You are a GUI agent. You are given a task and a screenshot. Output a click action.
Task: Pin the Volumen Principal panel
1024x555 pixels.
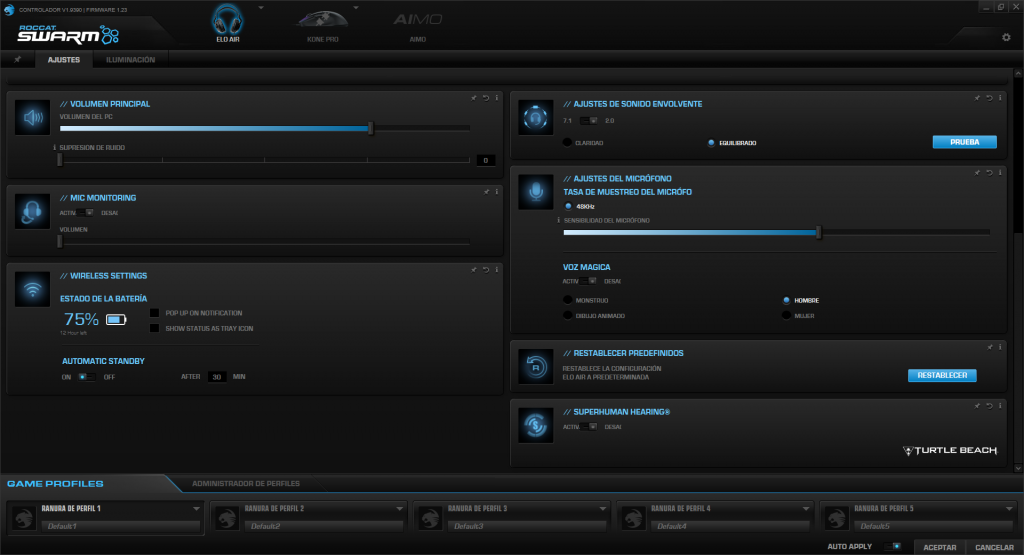pos(474,98)
